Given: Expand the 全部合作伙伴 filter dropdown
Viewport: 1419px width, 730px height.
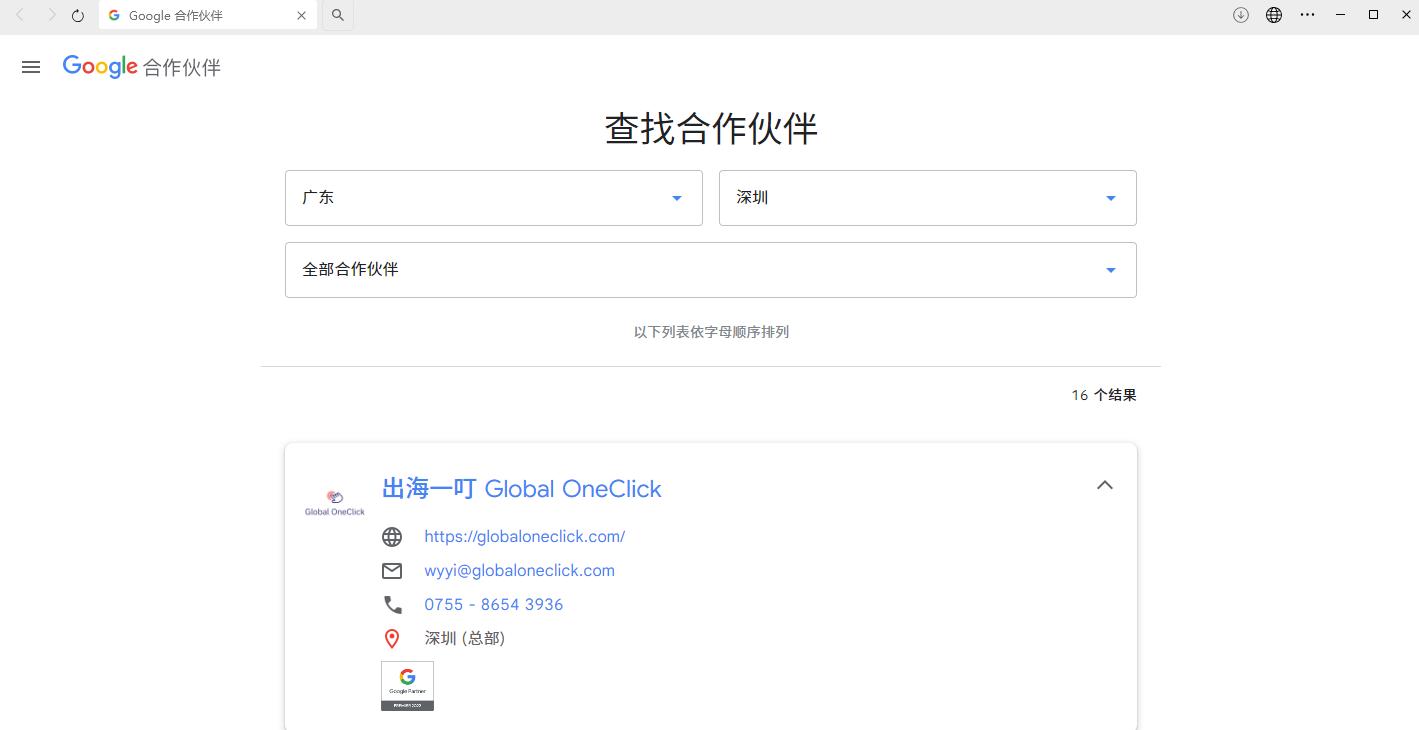Looking at the screenshot, I should click(x=710, y=270).
